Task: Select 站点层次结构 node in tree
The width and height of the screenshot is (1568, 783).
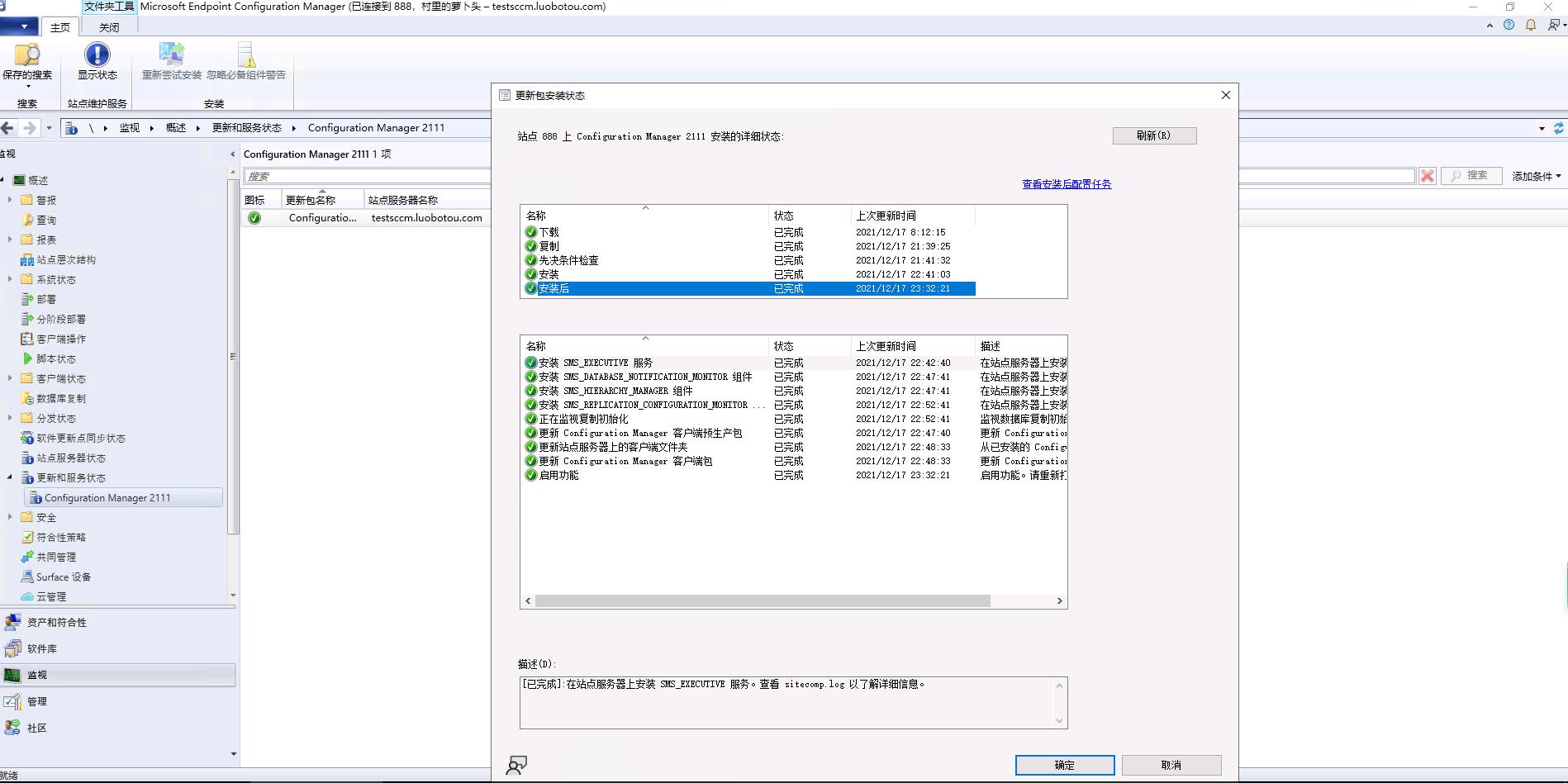Action: coord(66,259)
